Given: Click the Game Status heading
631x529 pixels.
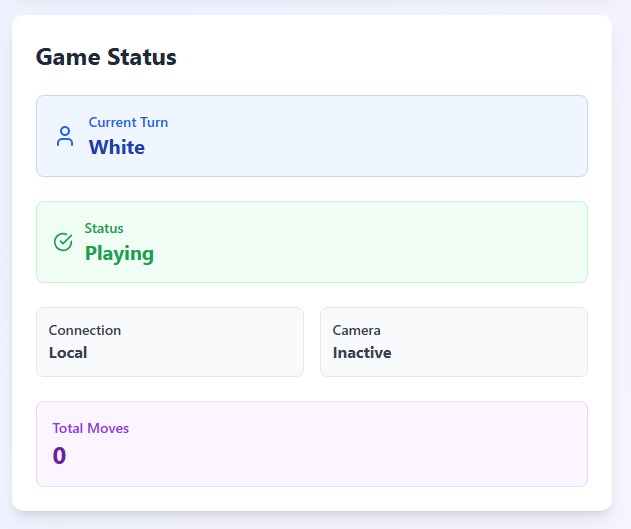Looking at the screenshot, I should (x=106, y=57).
